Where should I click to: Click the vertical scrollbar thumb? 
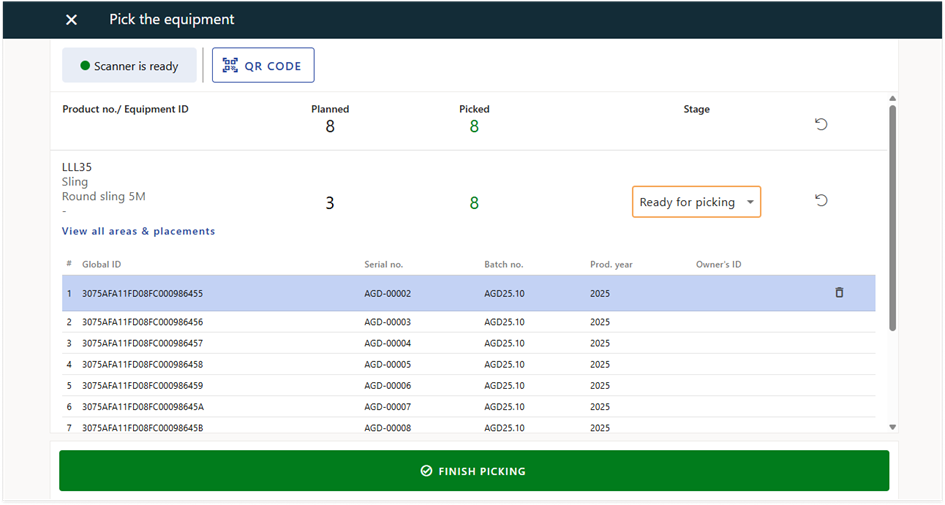tap(893, 218)
